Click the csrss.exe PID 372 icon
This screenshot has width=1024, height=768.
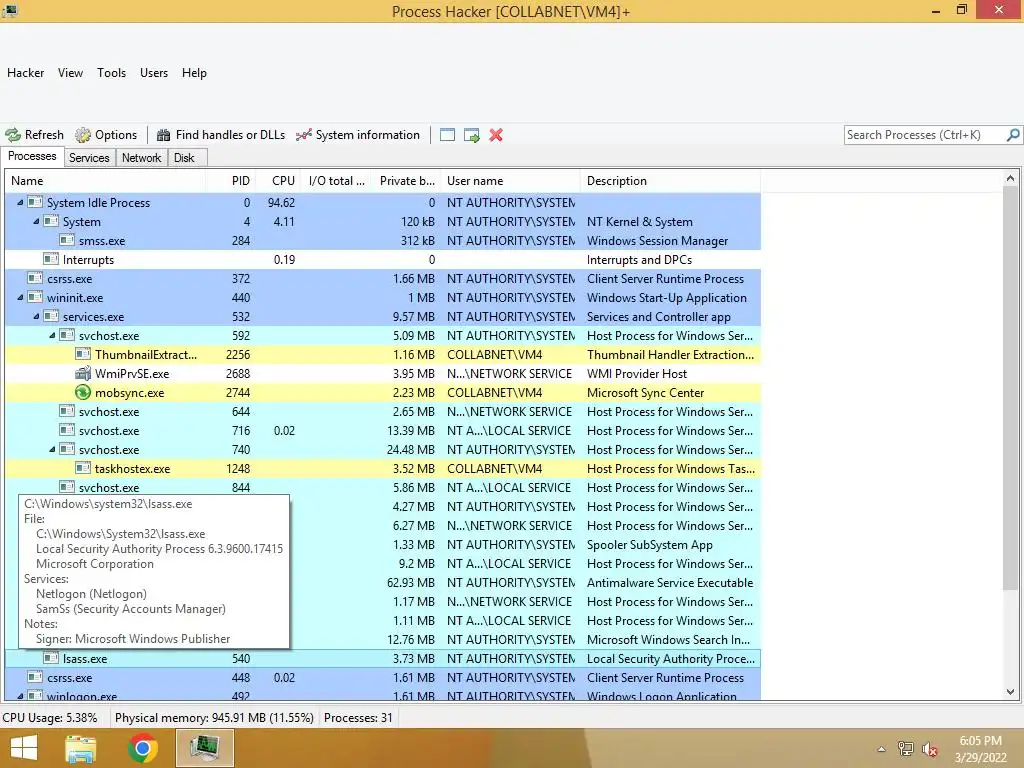[35, 278]
